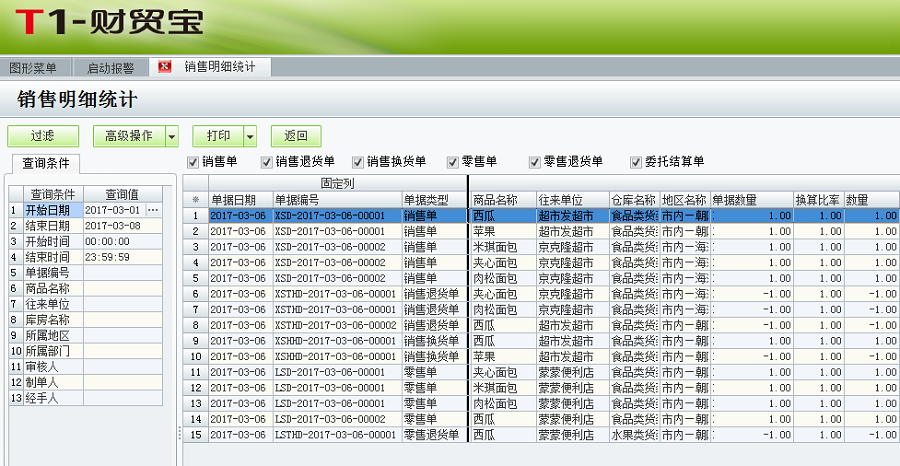The height and width of the screenshot is (466, 900).
Task: Open date picker ellipsis beside 开始日期 value
Action: pos(153,210)
